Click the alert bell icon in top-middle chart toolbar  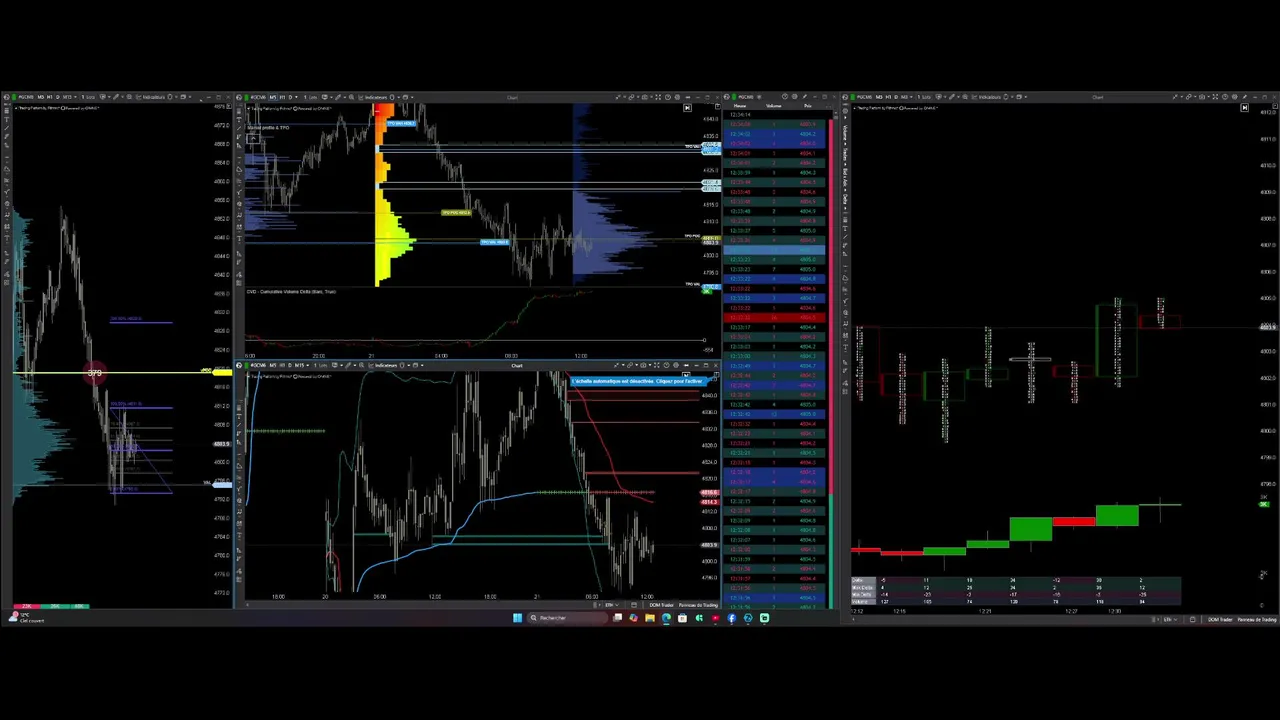[x=392, y=97]
